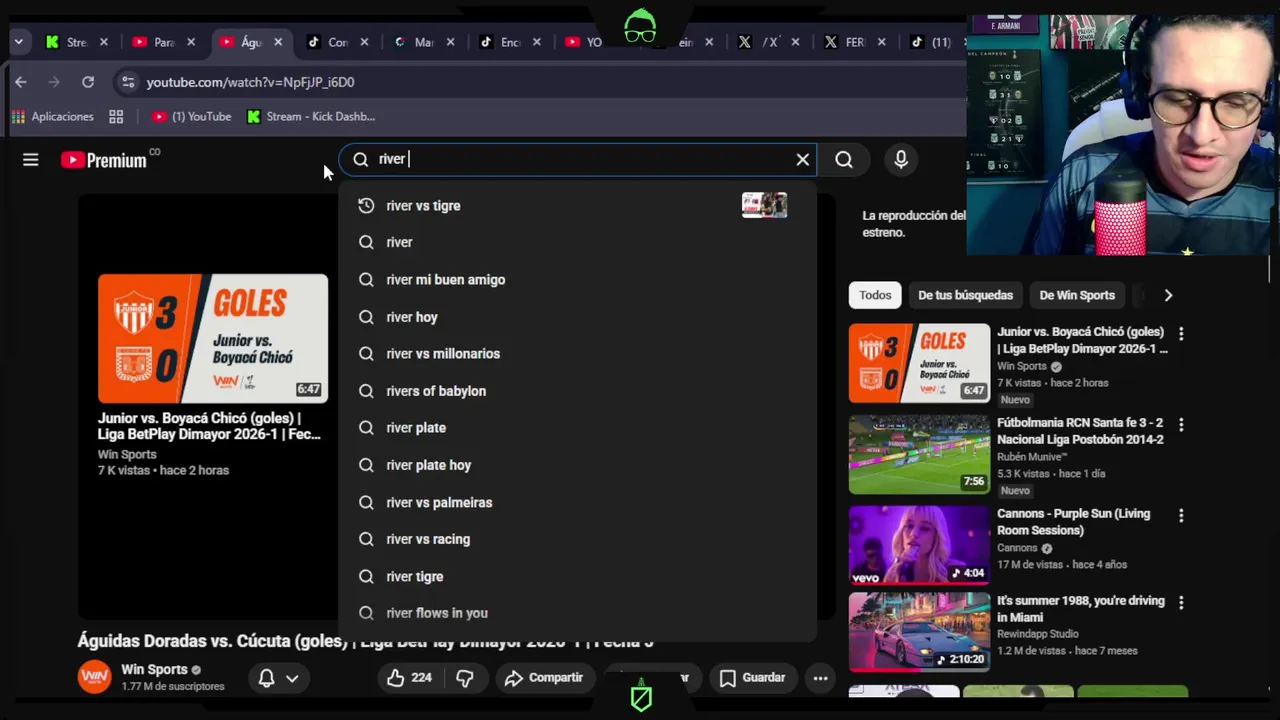Open site information icon in address bar
The height and width of the screenshot is (720, 1280).
coord(126,82)
